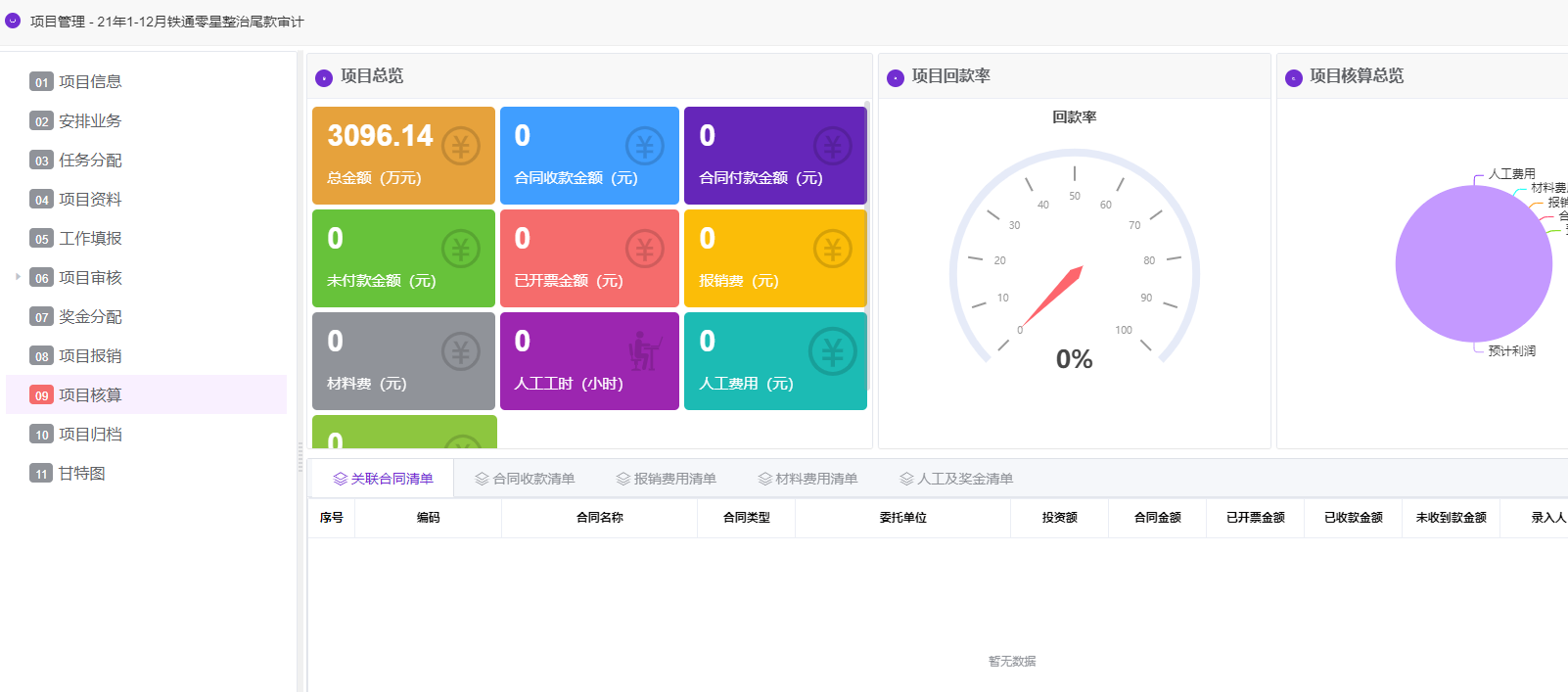Screen dimensions: 1568x692
Task: Click yen icon on 报销费 card
Action: point(832,250)
